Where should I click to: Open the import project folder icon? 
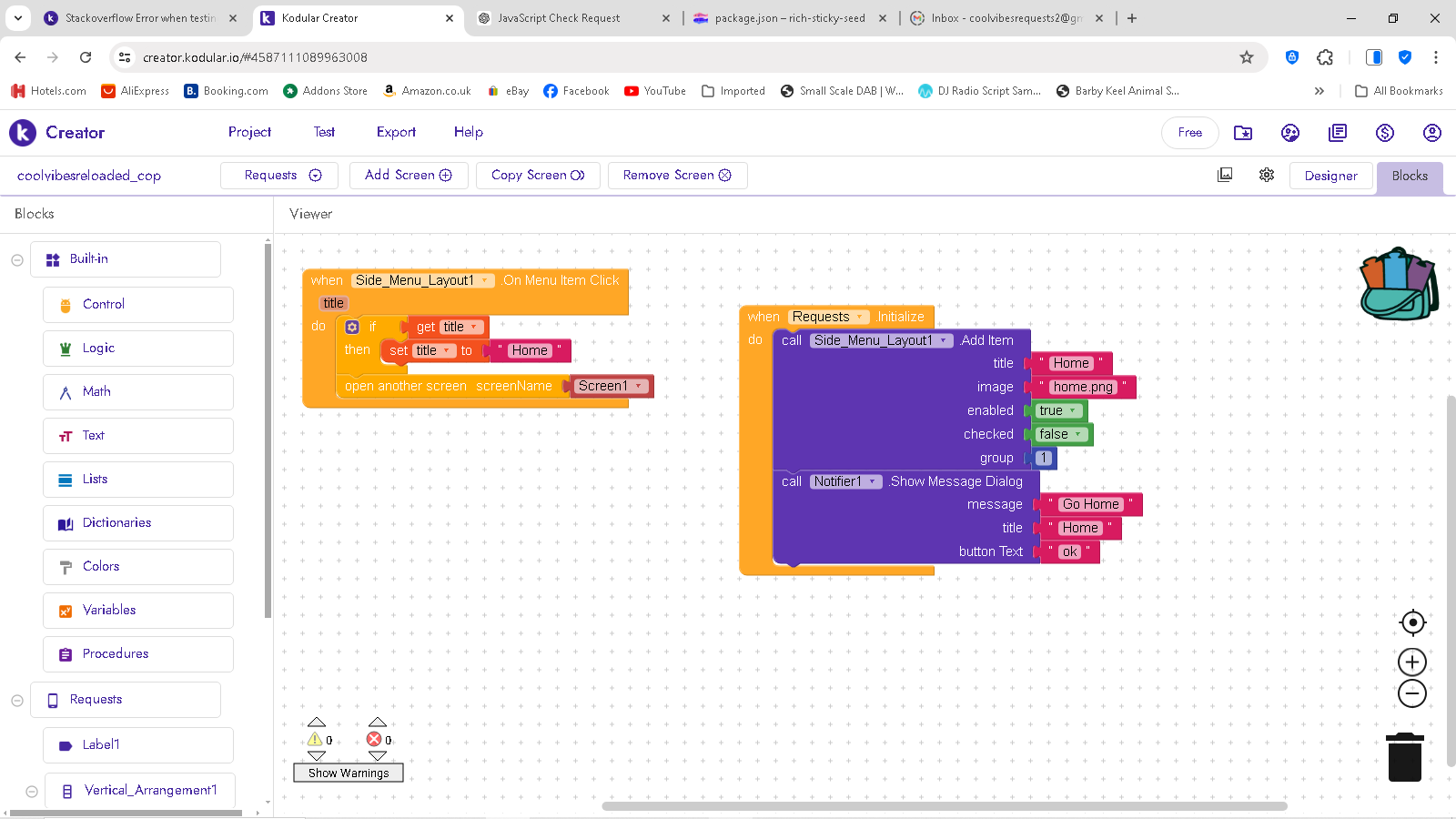click(1243, 133)
